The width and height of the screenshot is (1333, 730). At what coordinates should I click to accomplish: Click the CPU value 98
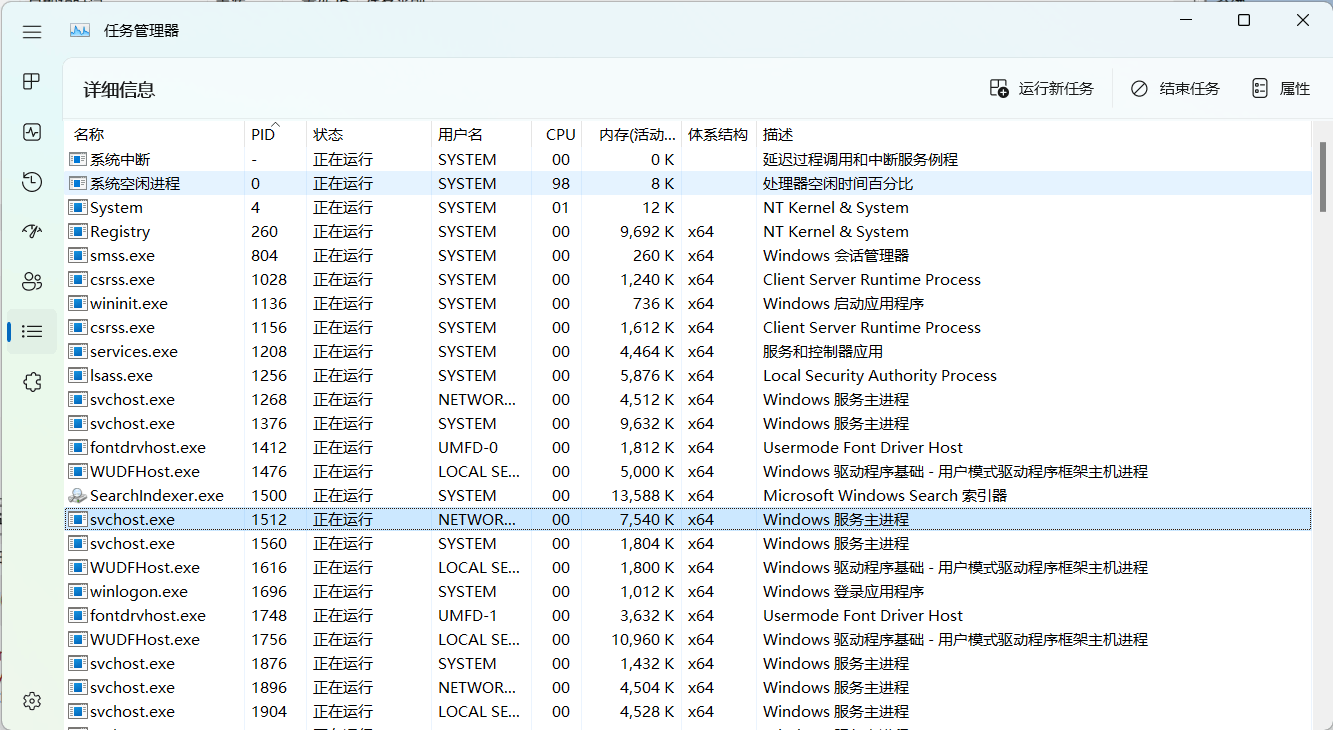561,184
